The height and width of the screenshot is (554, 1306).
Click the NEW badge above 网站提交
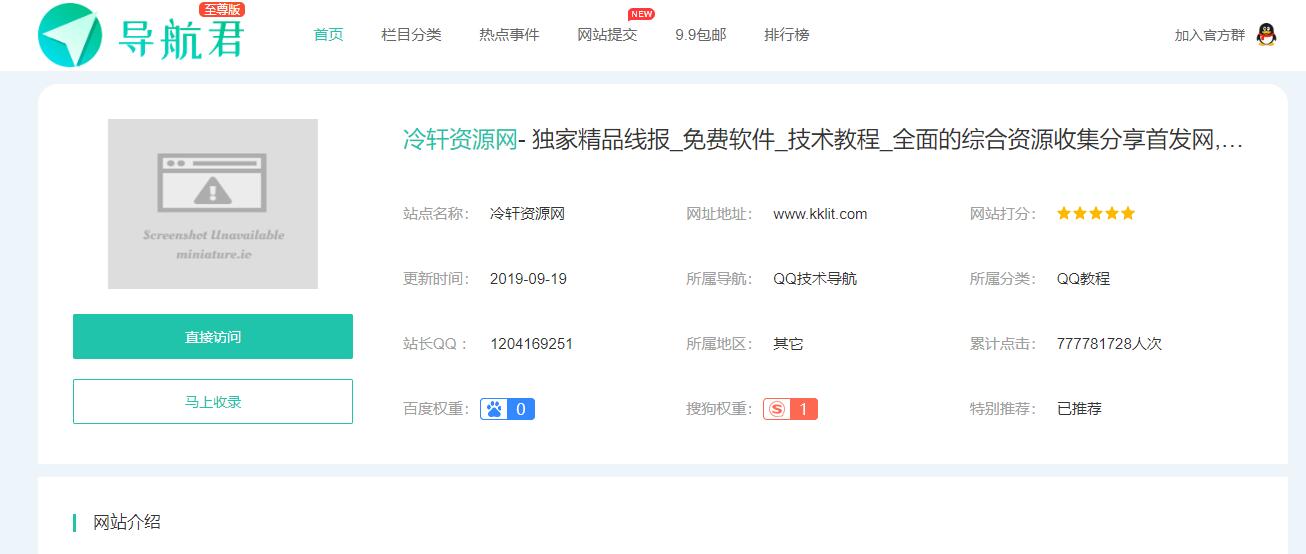641,14
